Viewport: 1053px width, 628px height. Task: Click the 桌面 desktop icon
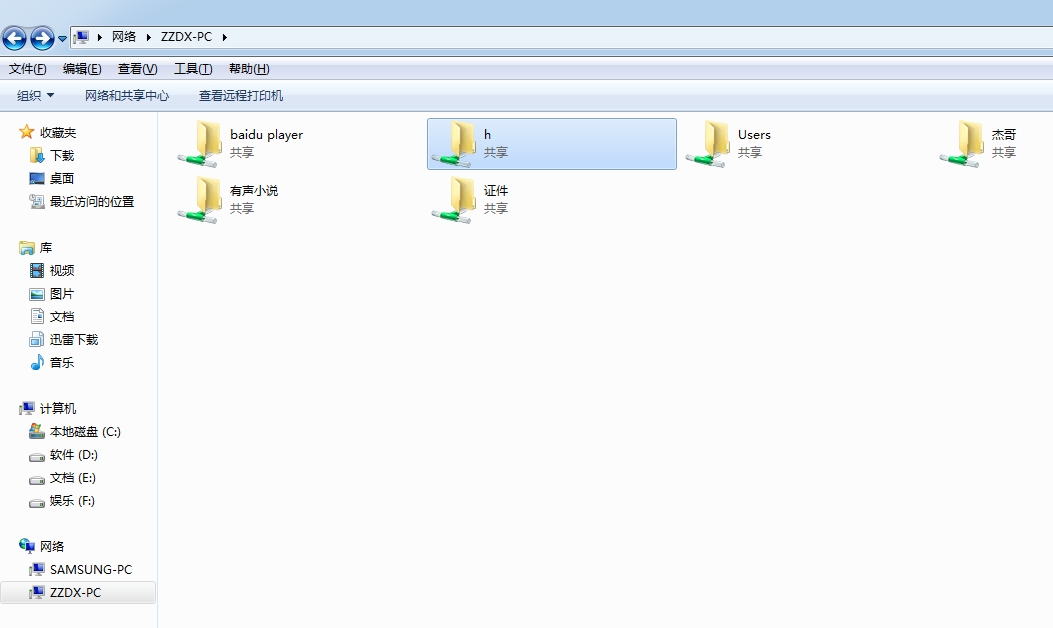(37, 178)
